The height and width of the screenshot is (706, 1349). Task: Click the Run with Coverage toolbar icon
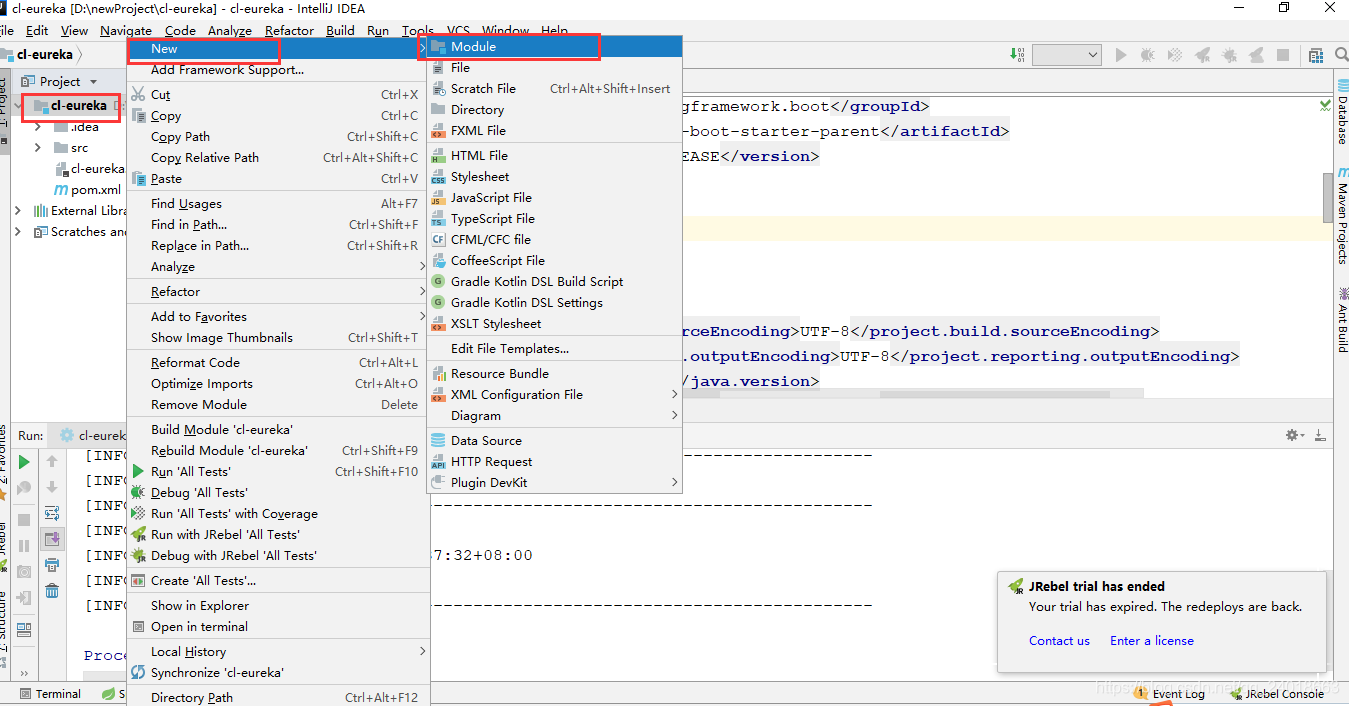click(1175, 55)
